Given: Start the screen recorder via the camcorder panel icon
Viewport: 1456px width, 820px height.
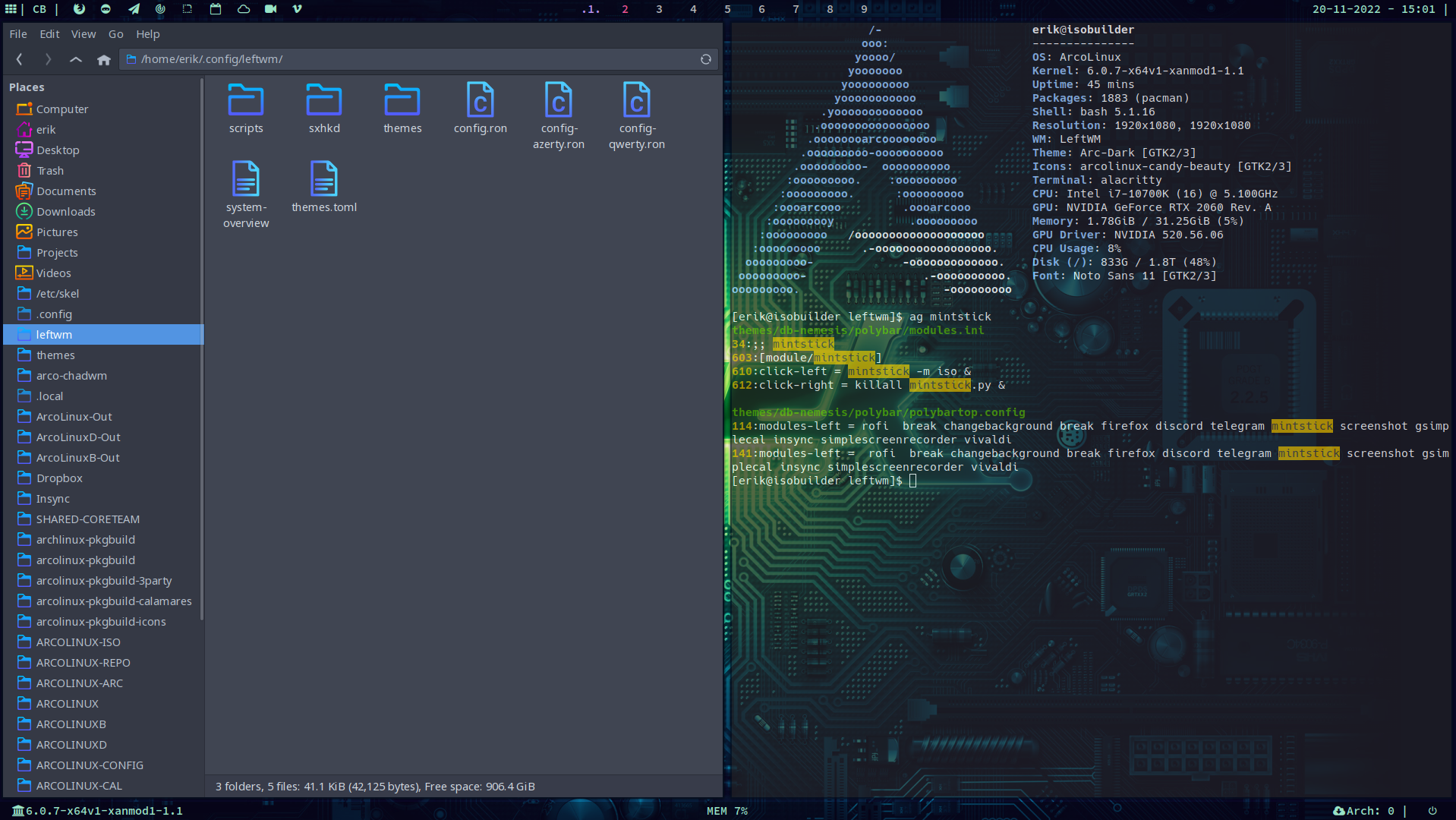Looking at the screenshot, I should point(269,10).
